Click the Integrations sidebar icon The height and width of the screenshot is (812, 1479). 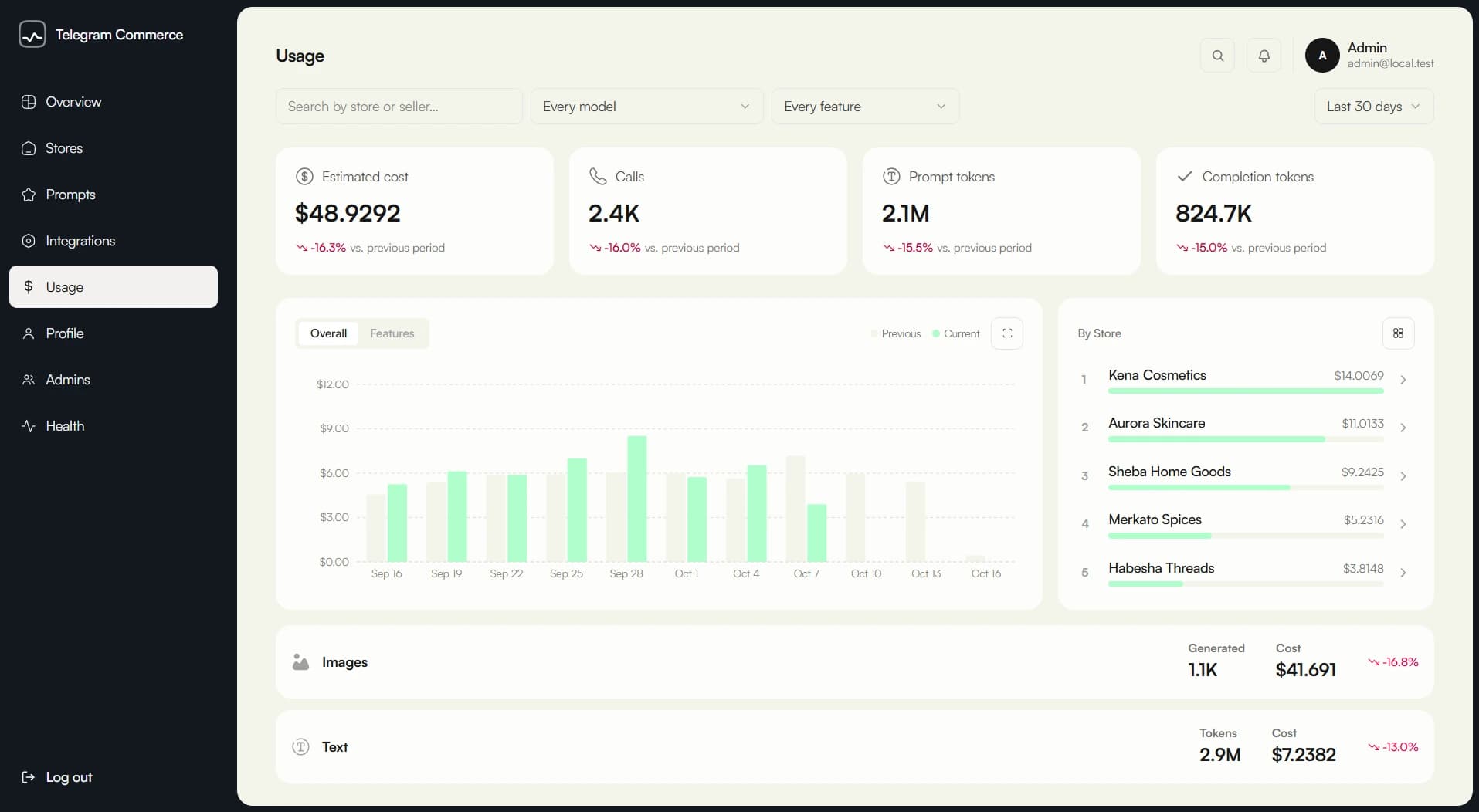click(29, 241)
